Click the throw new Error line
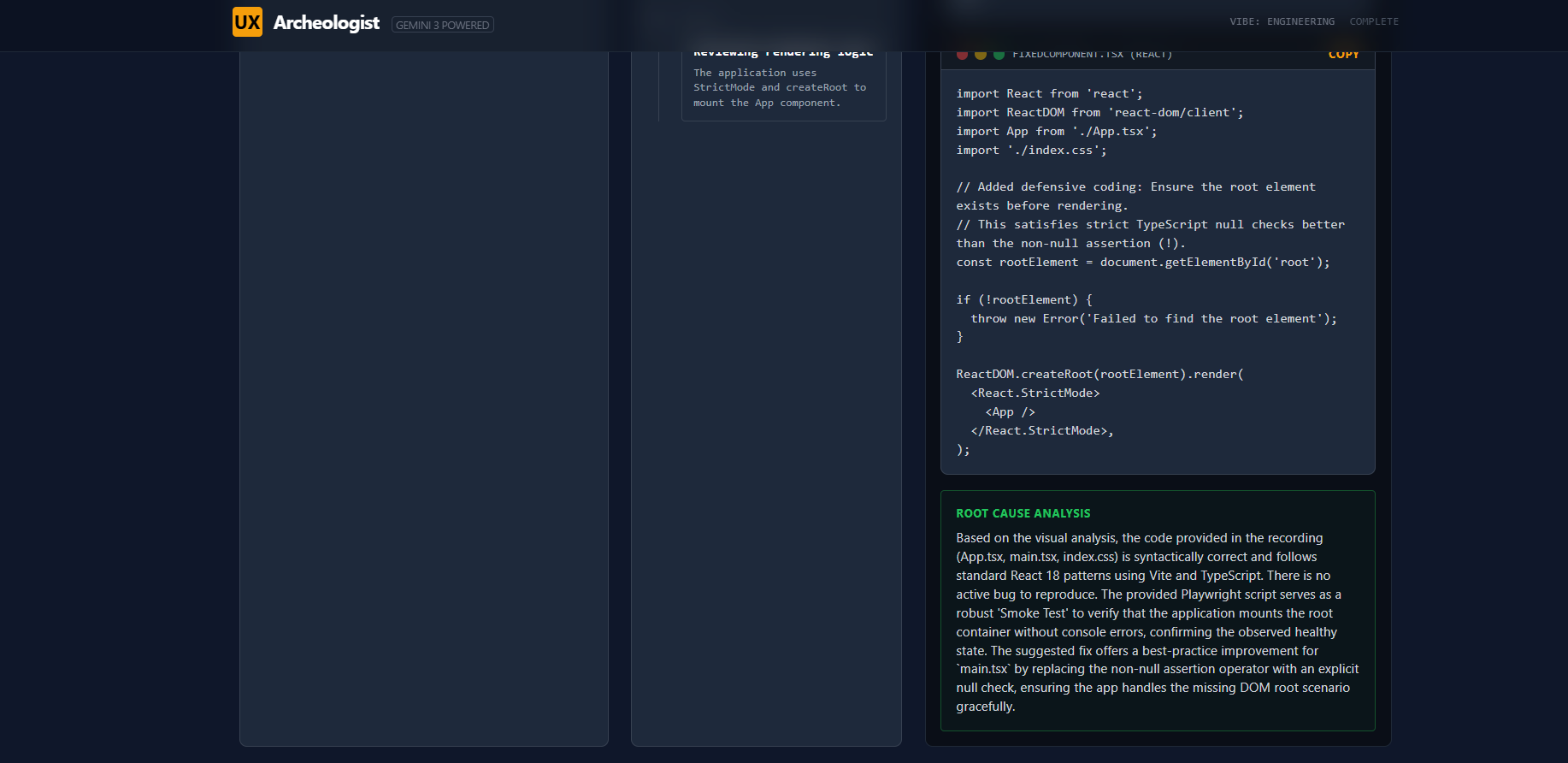1568x763 pixels. pos(1153,319)
